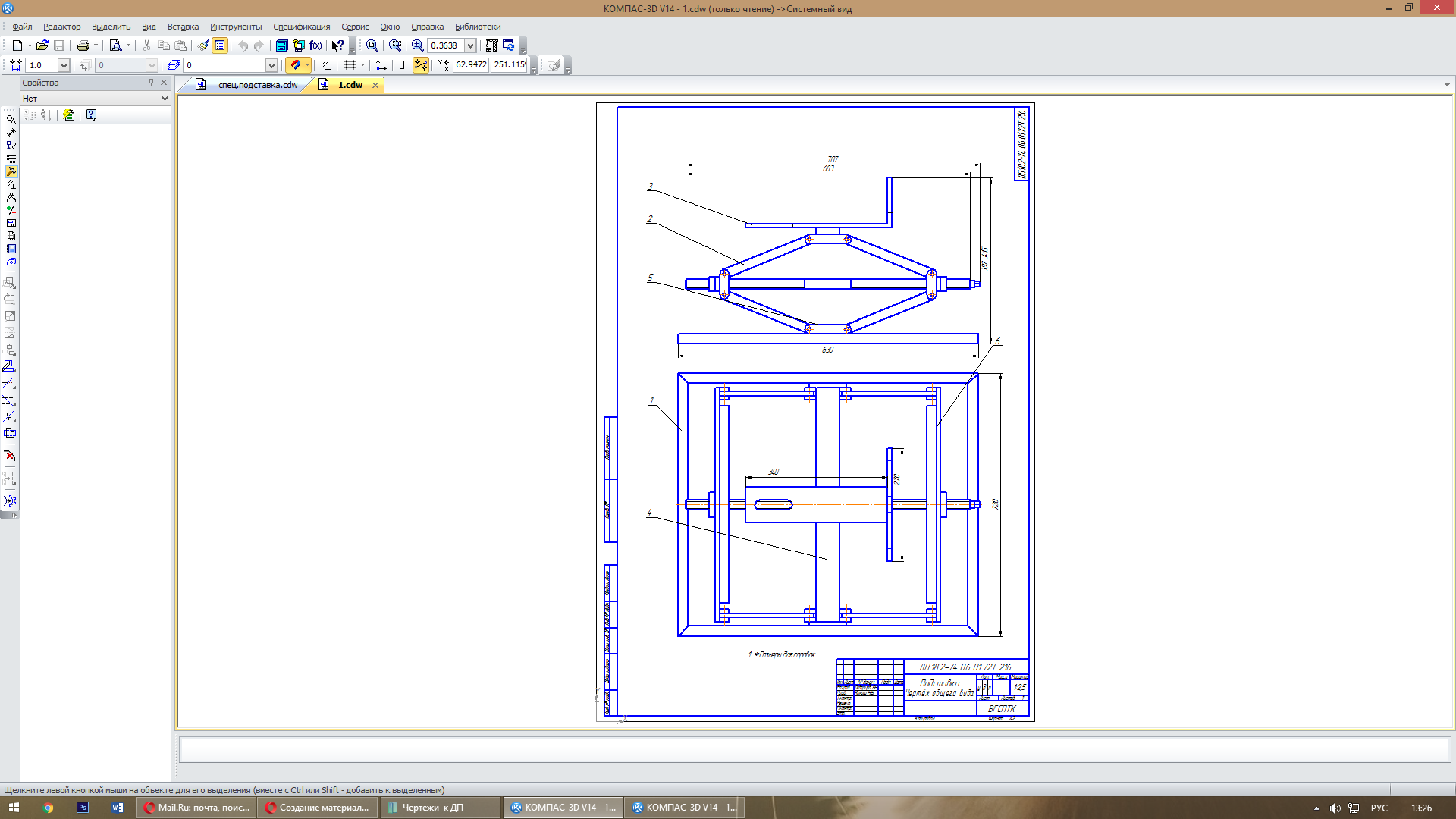The width and height of the screenshot is (1456, 819).
Task: Open the Инструменты menu
Action: tap(236, 27)
